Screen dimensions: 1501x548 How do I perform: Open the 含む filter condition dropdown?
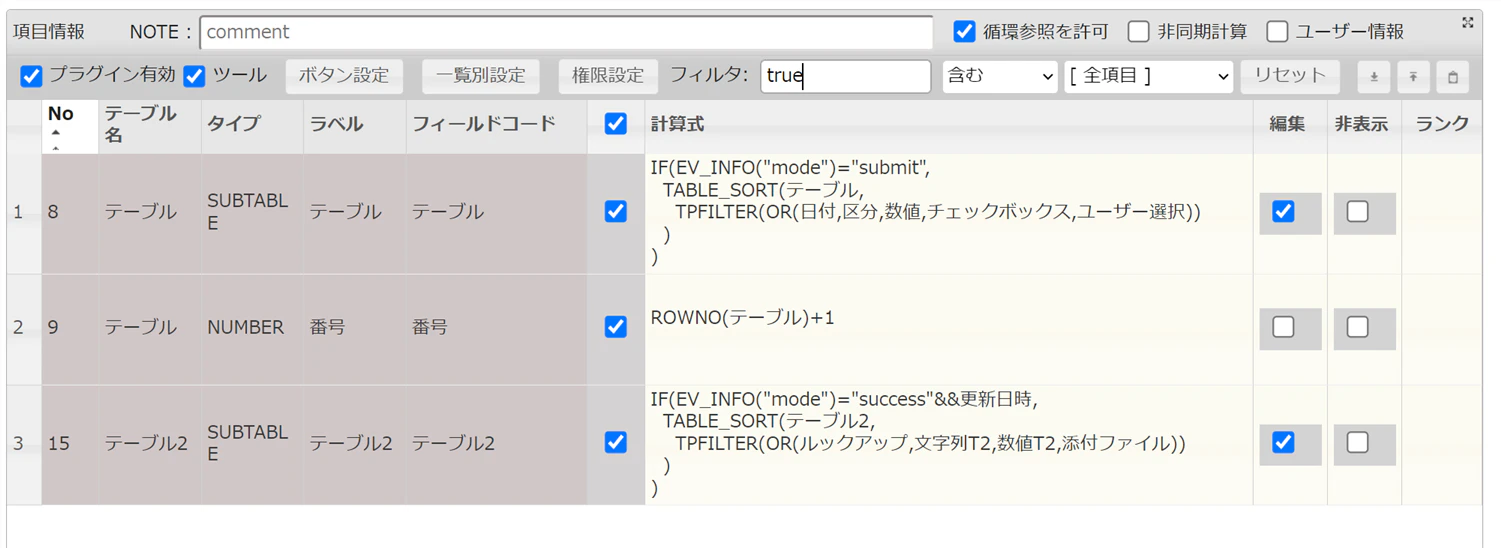point(1000,76)
